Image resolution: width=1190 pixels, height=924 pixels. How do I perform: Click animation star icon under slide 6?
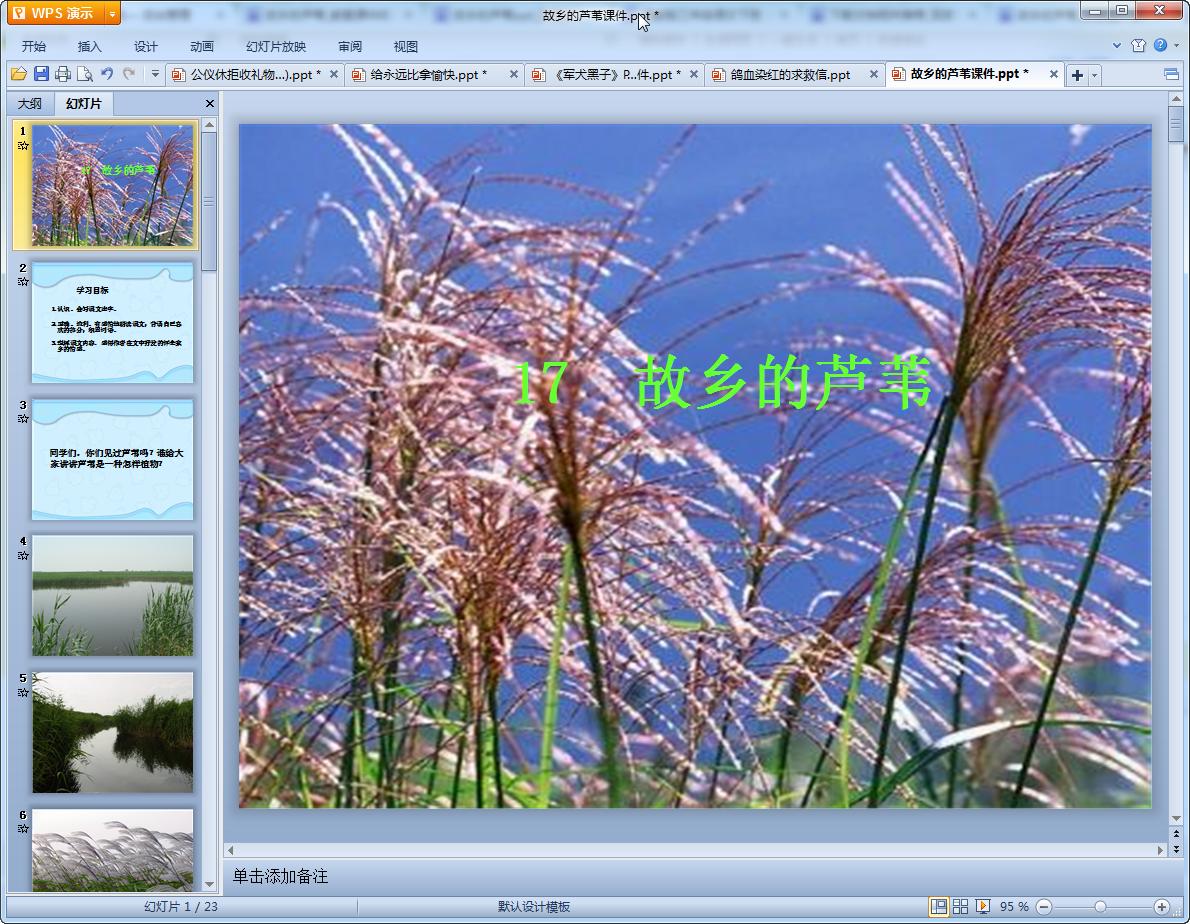(x=23, y=829)
